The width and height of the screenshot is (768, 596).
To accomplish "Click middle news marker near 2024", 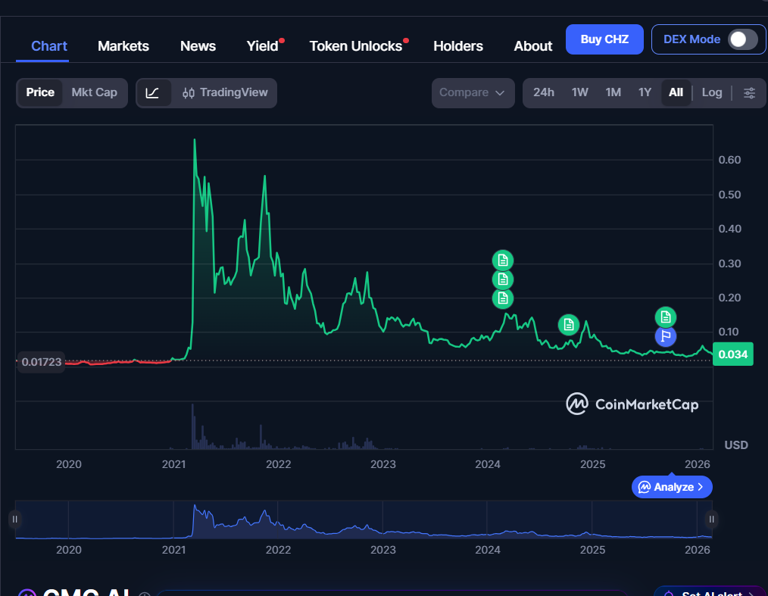I will pos(503,279).
